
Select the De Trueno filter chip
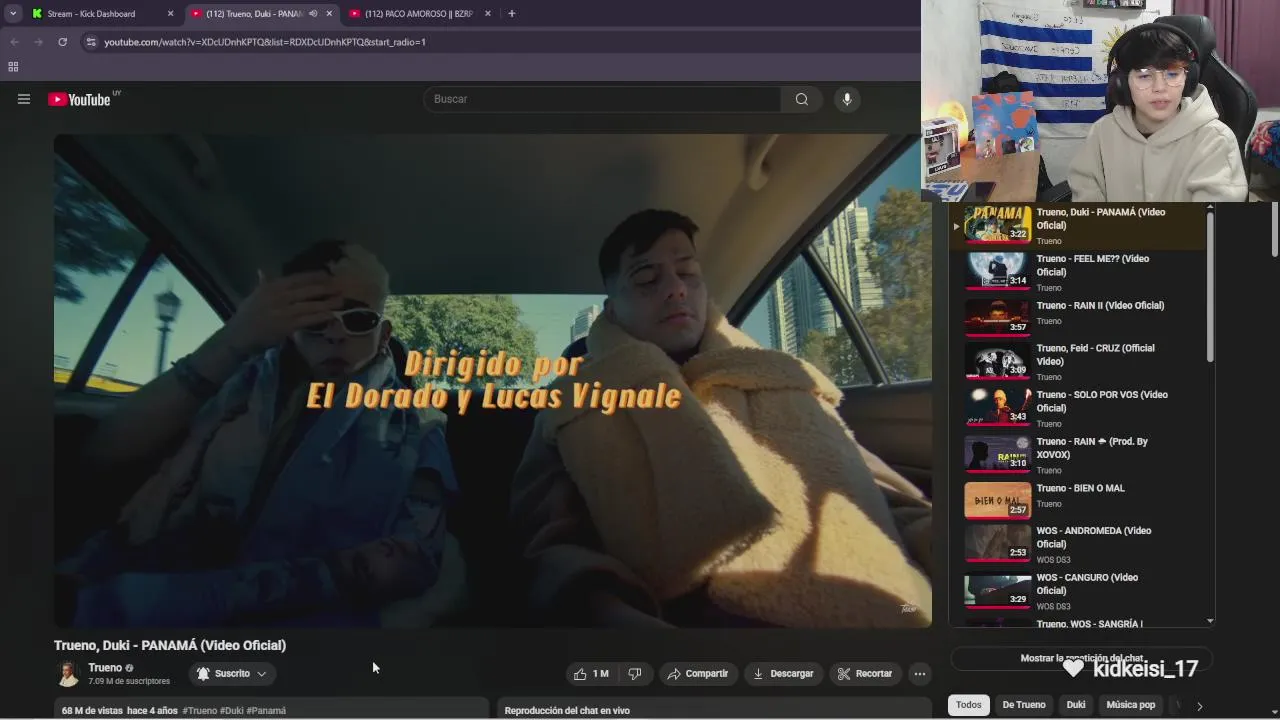1024,705
